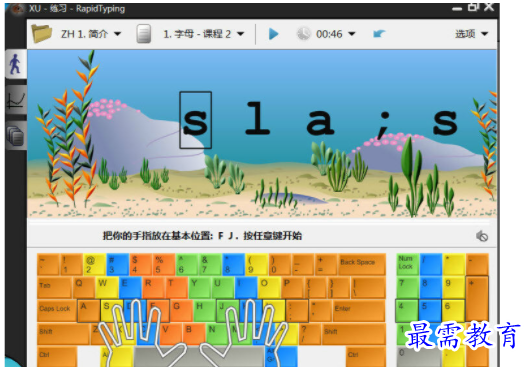529x367 pixels.
Task: Click the ( 9 number key
Action: pyautogui.click(x=256, y=264)
